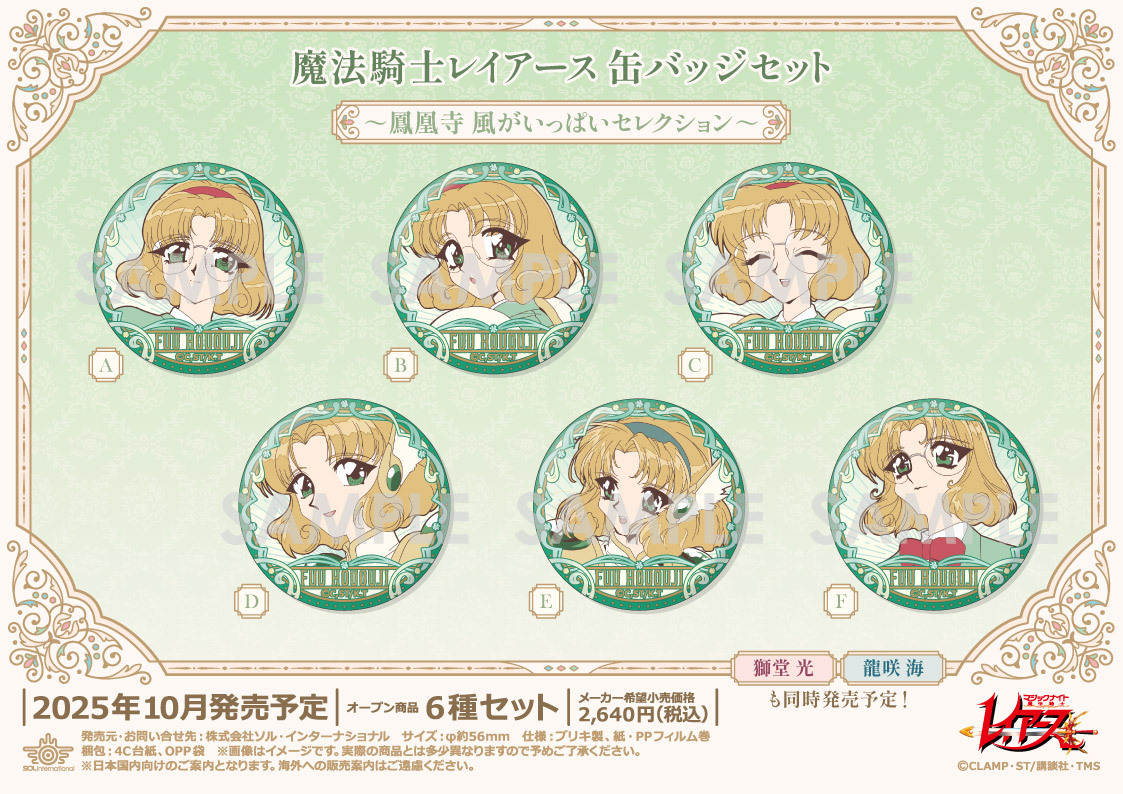Viewport: 1123px width, 794px height.
Task: Click the SOL International sun logo
Action: click(48, 751)
